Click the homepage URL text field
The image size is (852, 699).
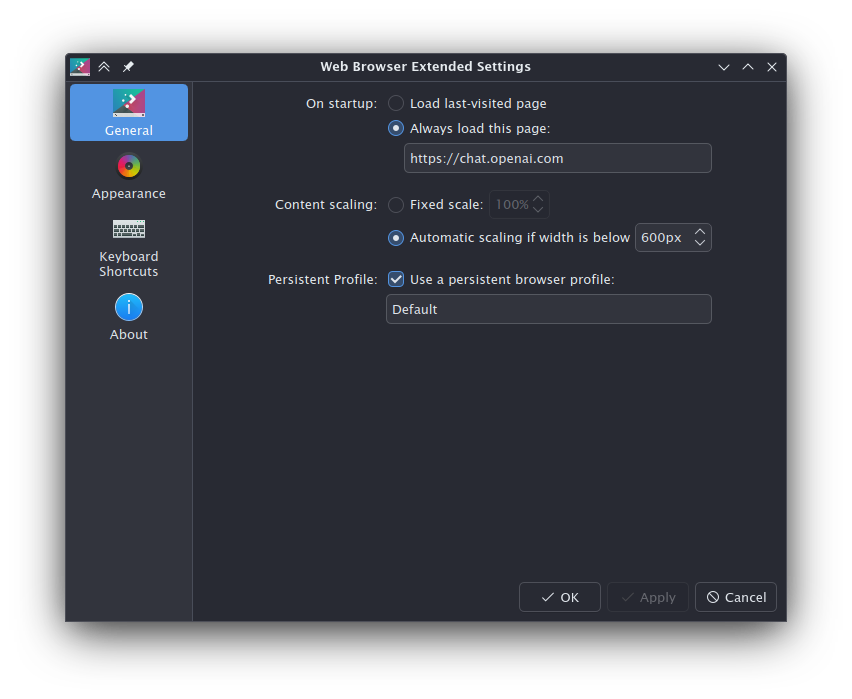pos(557,158)
